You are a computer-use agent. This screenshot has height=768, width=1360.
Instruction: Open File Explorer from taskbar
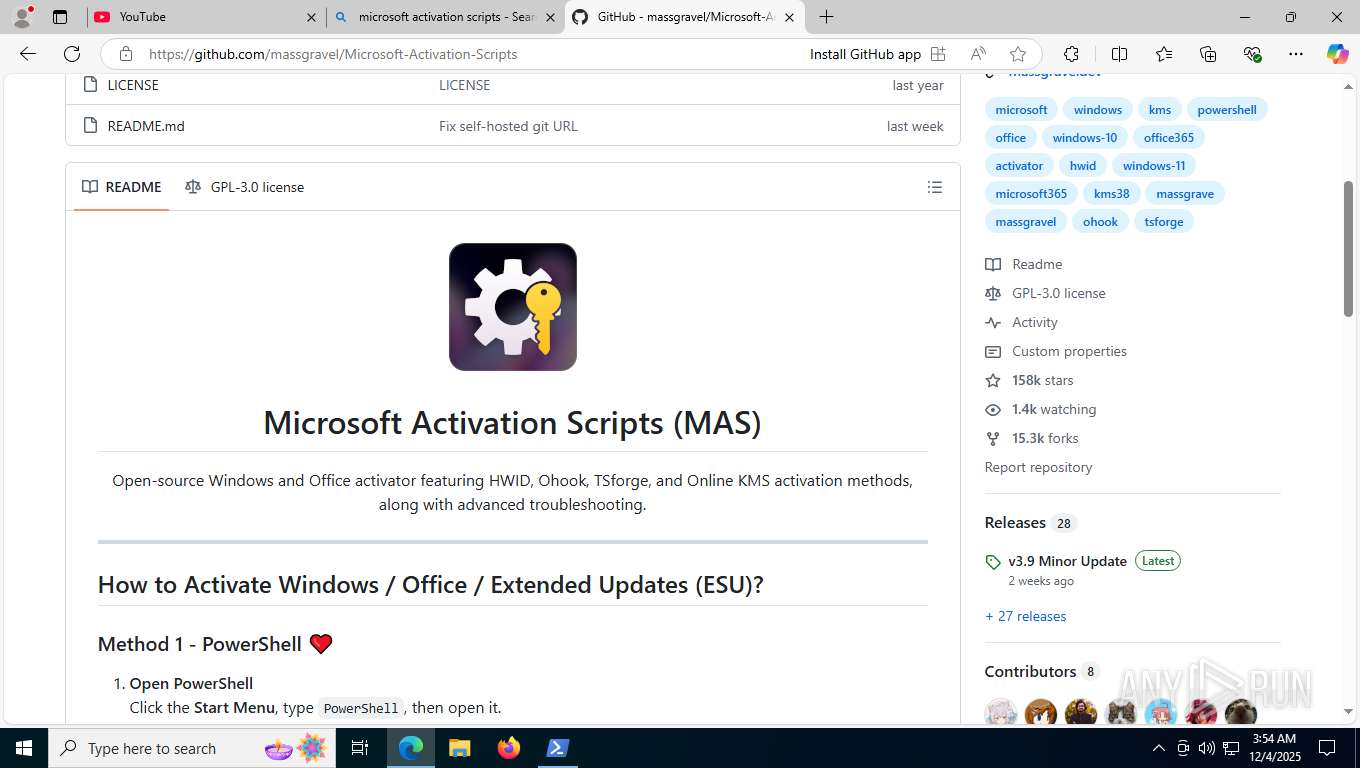click(459, 748)
